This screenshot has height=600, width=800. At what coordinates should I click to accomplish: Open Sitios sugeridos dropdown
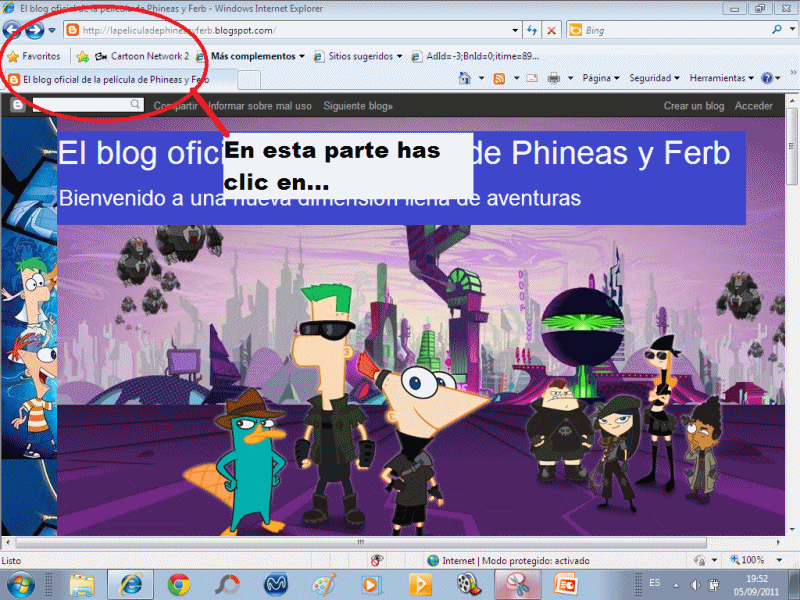[358, 56]
